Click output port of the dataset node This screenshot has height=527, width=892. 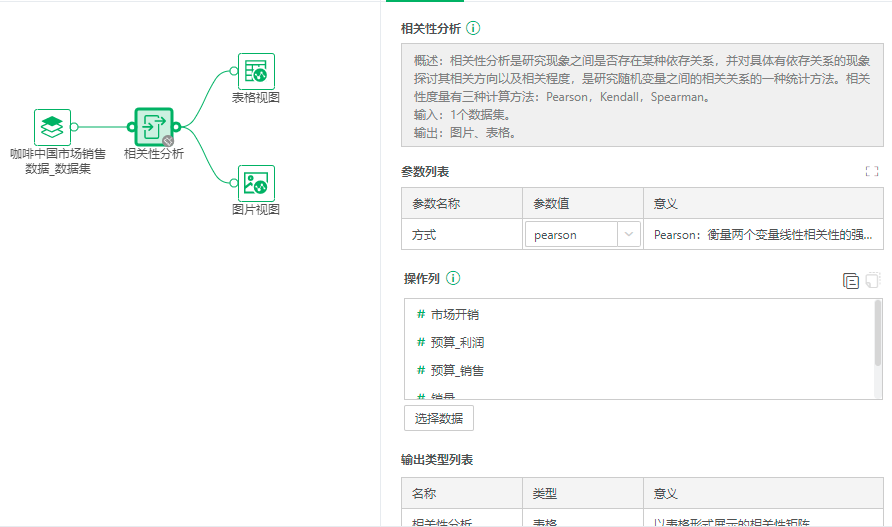(x=74, y=127)
